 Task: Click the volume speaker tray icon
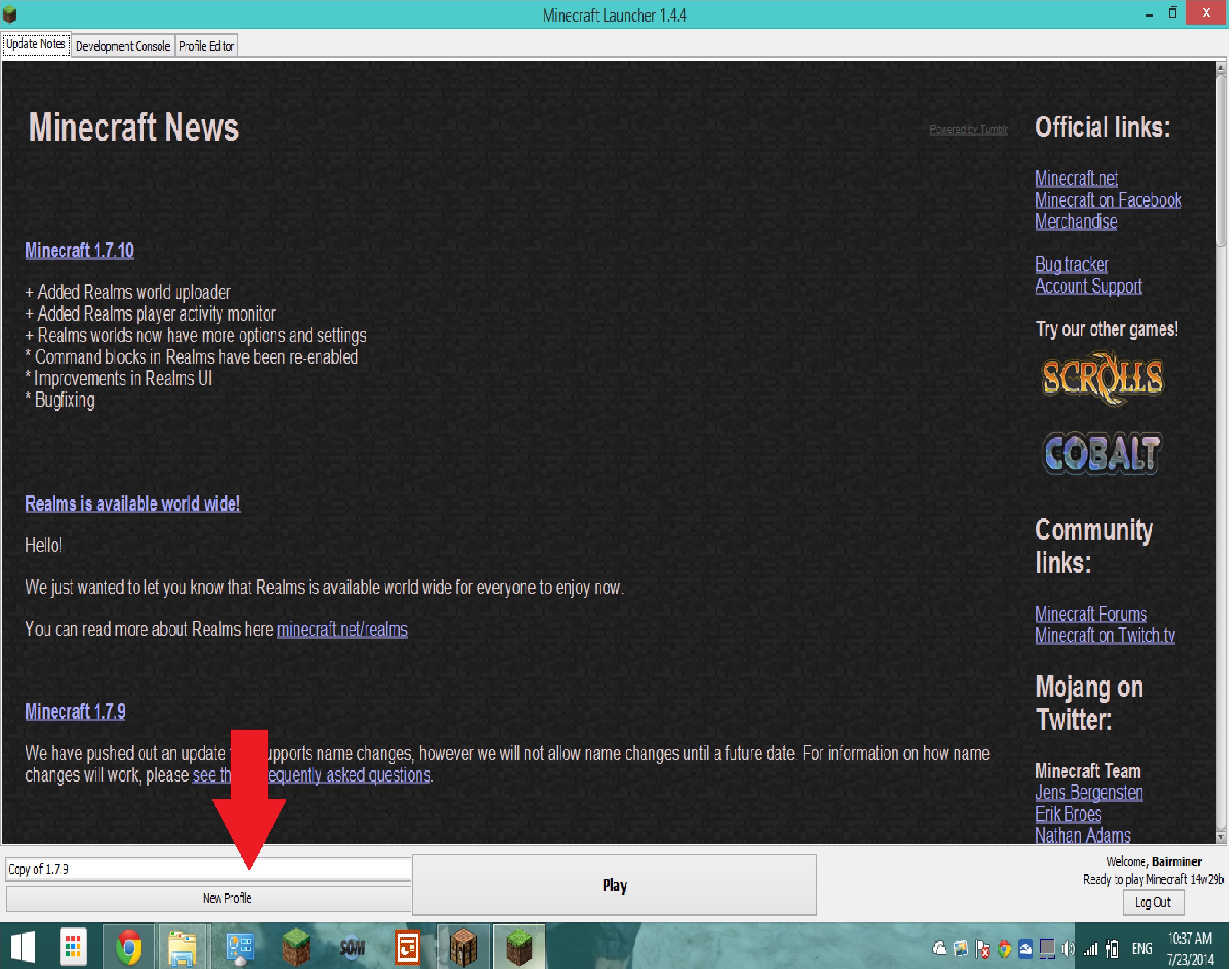point(1068,949)
